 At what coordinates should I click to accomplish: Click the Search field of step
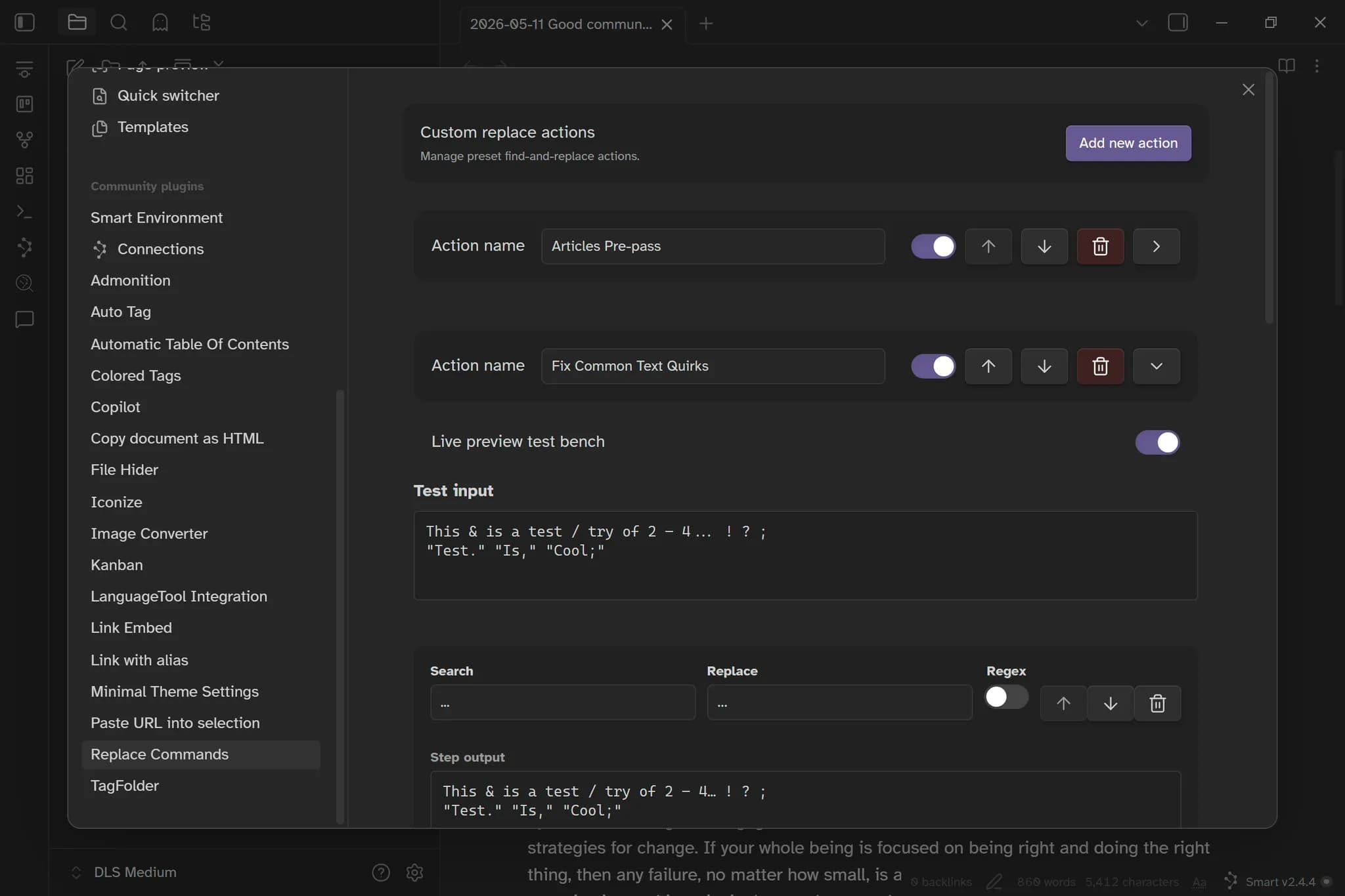[563, 703]
